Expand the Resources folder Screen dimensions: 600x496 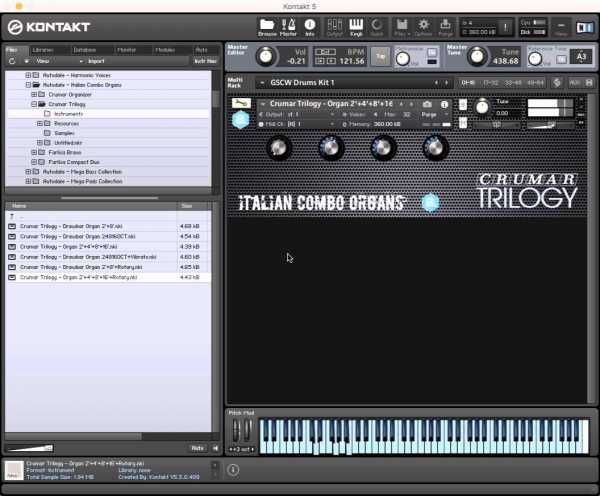pyautogui.click(x=40, y=123)
